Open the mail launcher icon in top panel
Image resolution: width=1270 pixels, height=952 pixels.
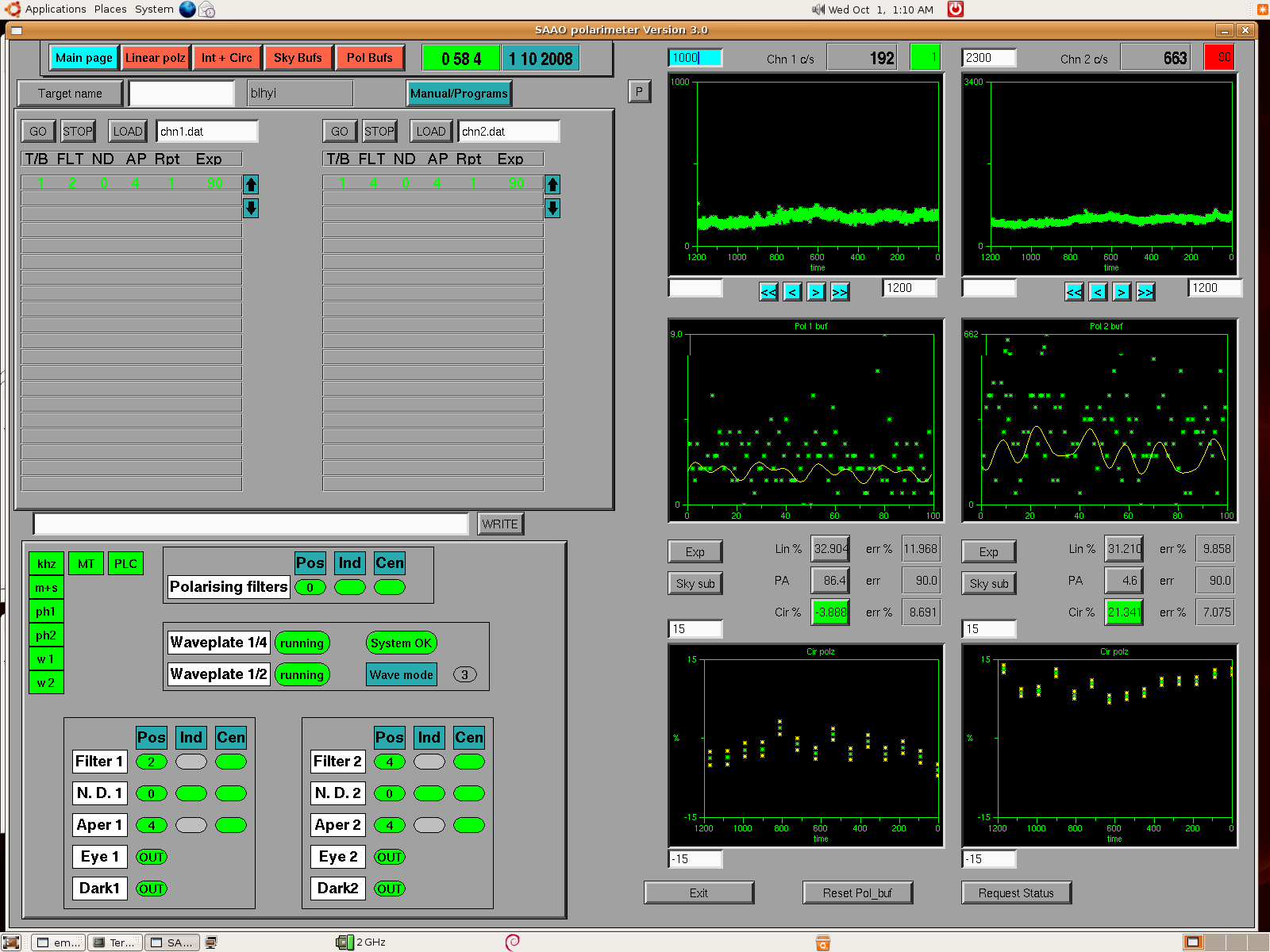pos(206,10)
